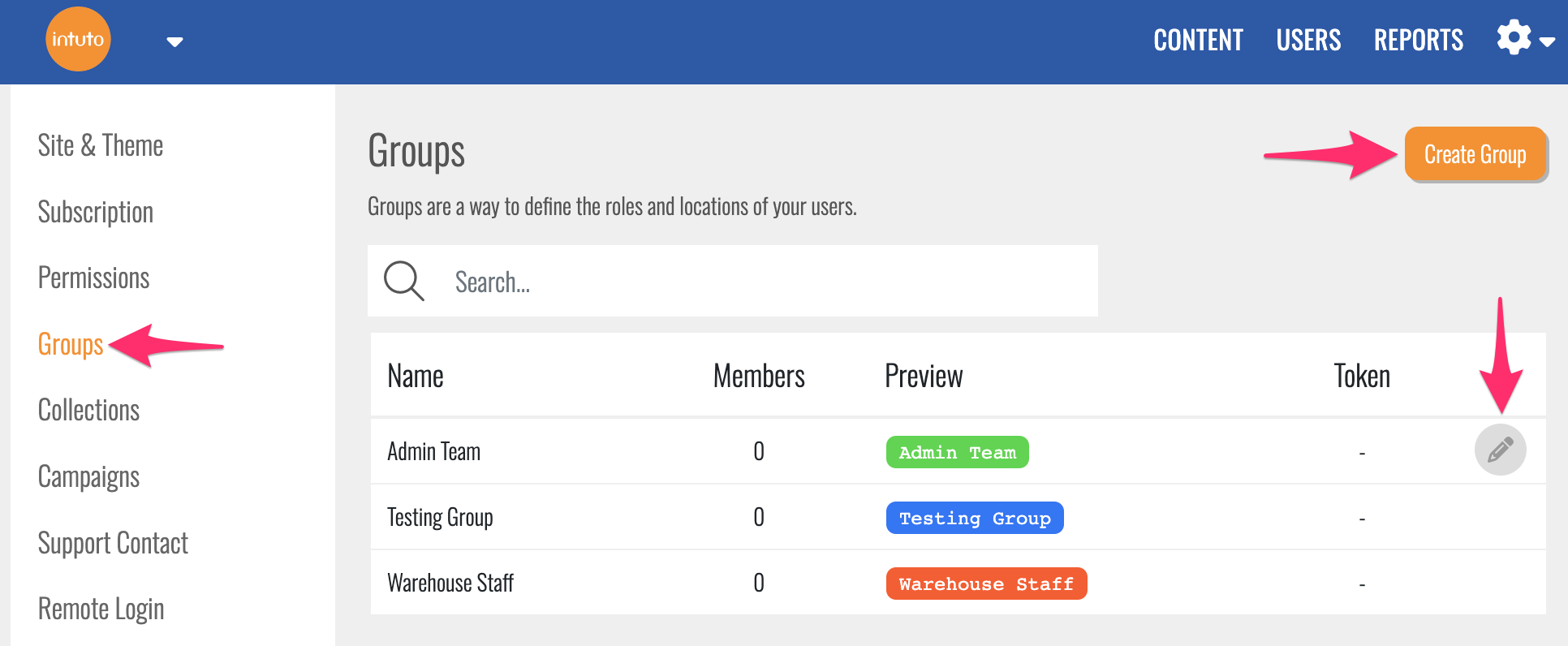Select Groups in the sidebar
The width and height of the screenshot is (1568, 646).
71,344
